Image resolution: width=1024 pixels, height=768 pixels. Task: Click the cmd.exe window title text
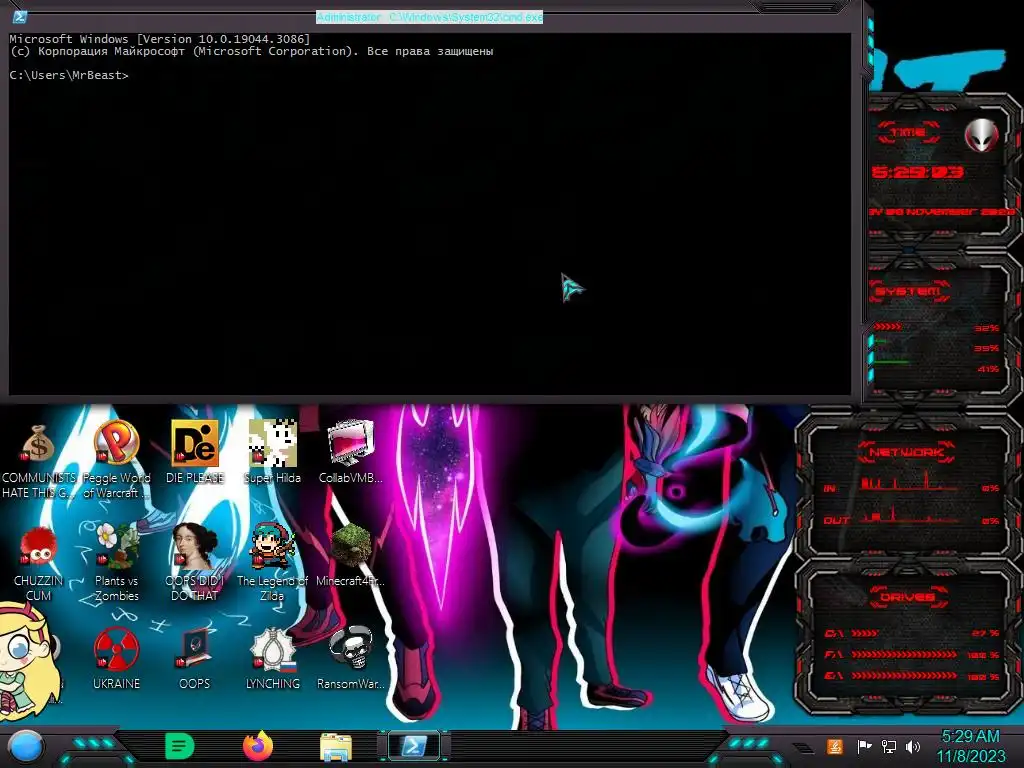point(430,17)
